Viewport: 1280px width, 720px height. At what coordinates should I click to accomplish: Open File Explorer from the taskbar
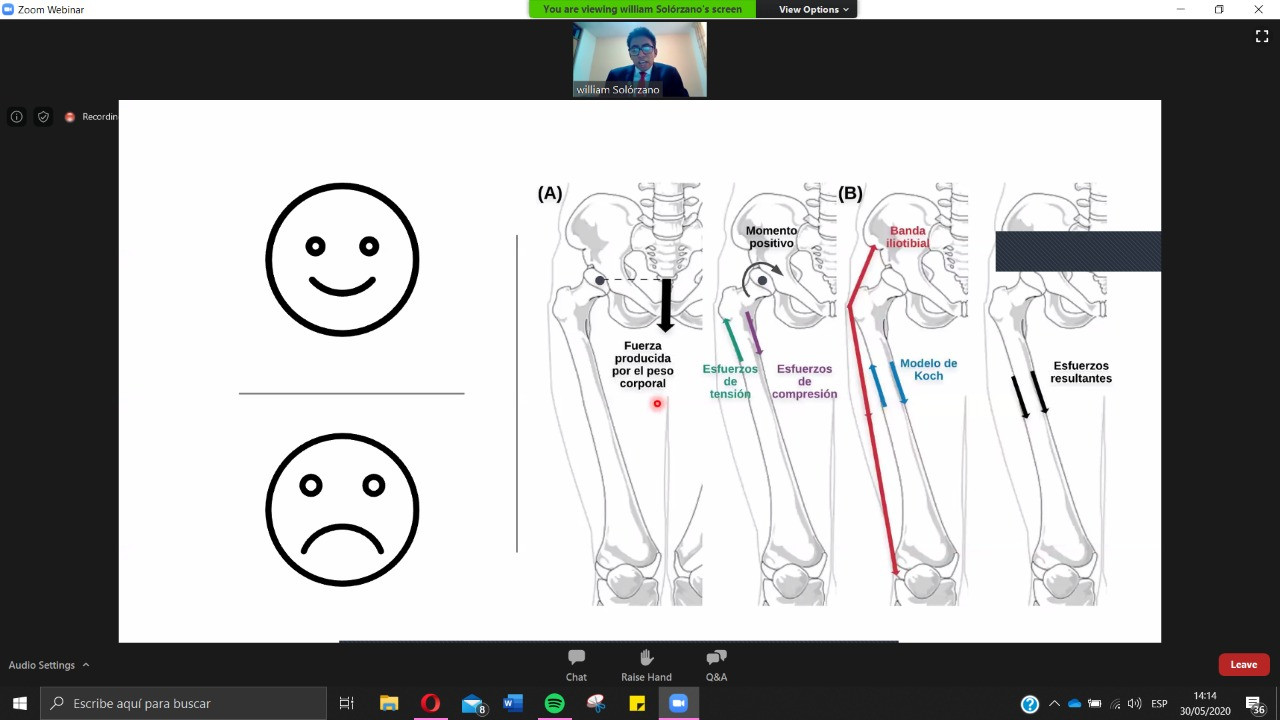click(x=389, y=703)
